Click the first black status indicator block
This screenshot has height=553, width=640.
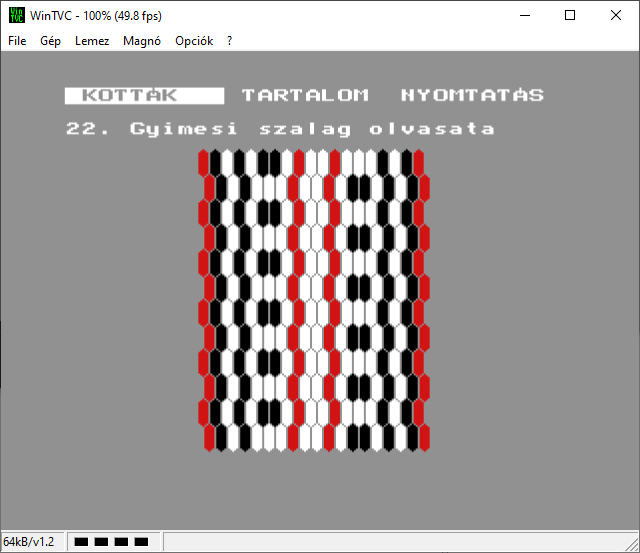pyautogui.click(x=81, y=542)
